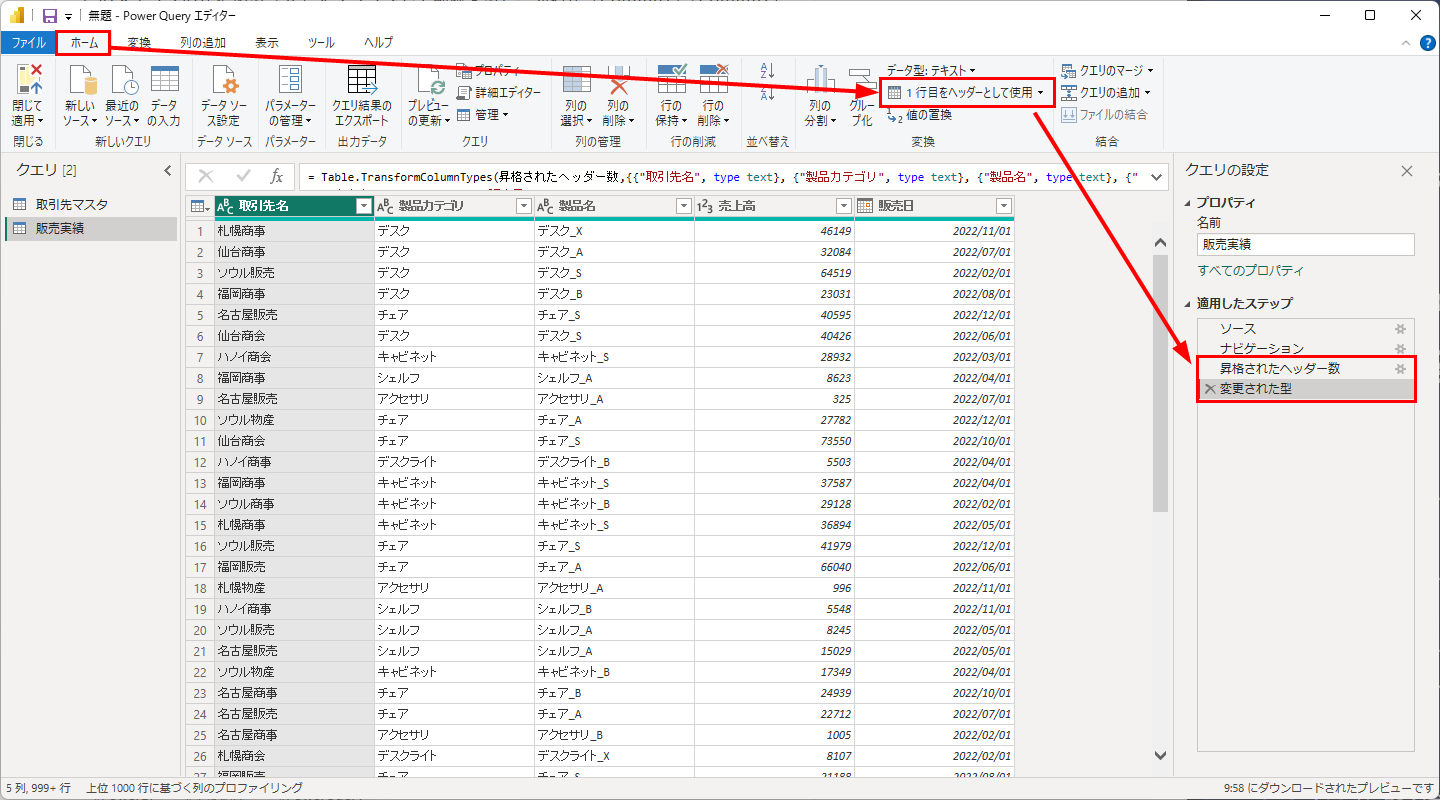Viewport: 1440px width, 800px height.
Task: Open the 売上高 column filter dropdown
Action: (844, 206)
